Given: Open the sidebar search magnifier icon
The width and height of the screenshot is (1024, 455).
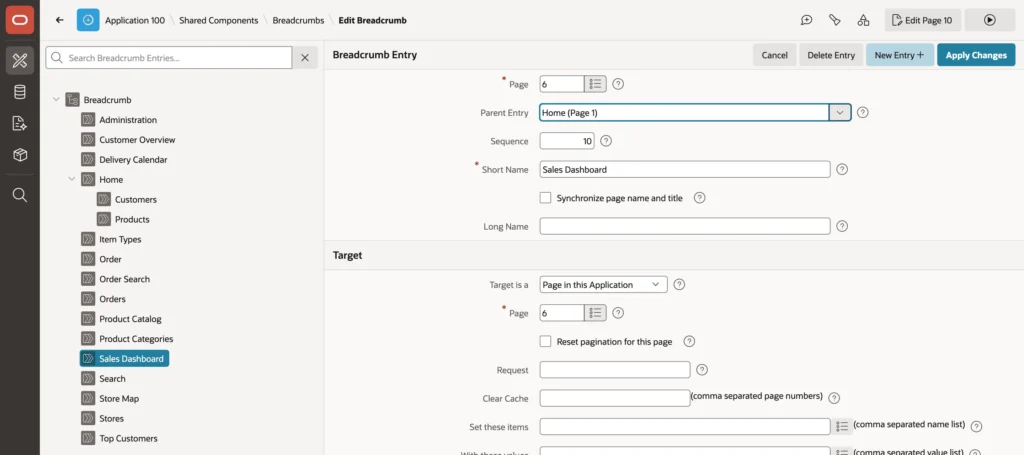Looking at the screenshot, I should tap(20, 195).
